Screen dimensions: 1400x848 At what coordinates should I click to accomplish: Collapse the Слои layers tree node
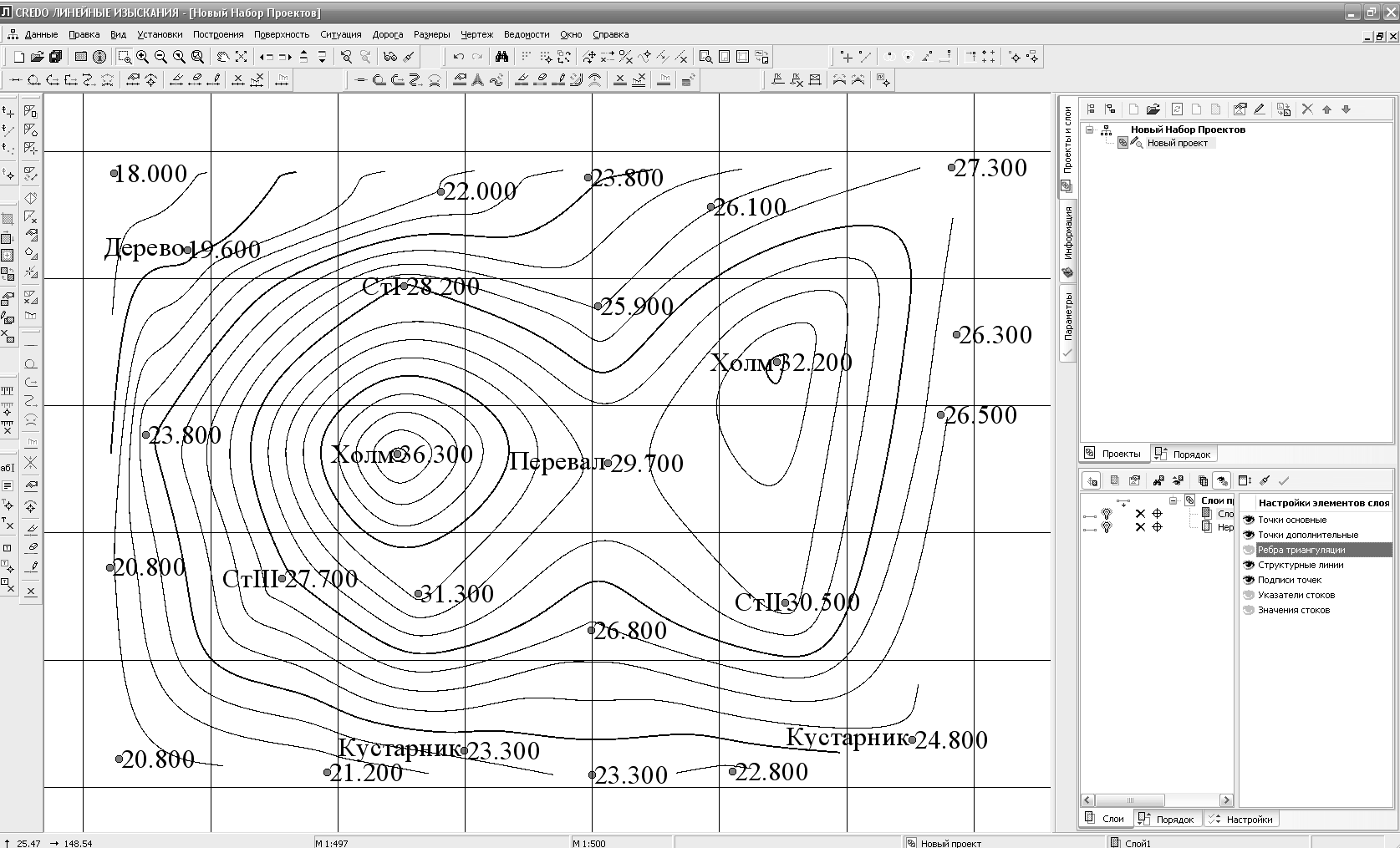coord(1173,500)
